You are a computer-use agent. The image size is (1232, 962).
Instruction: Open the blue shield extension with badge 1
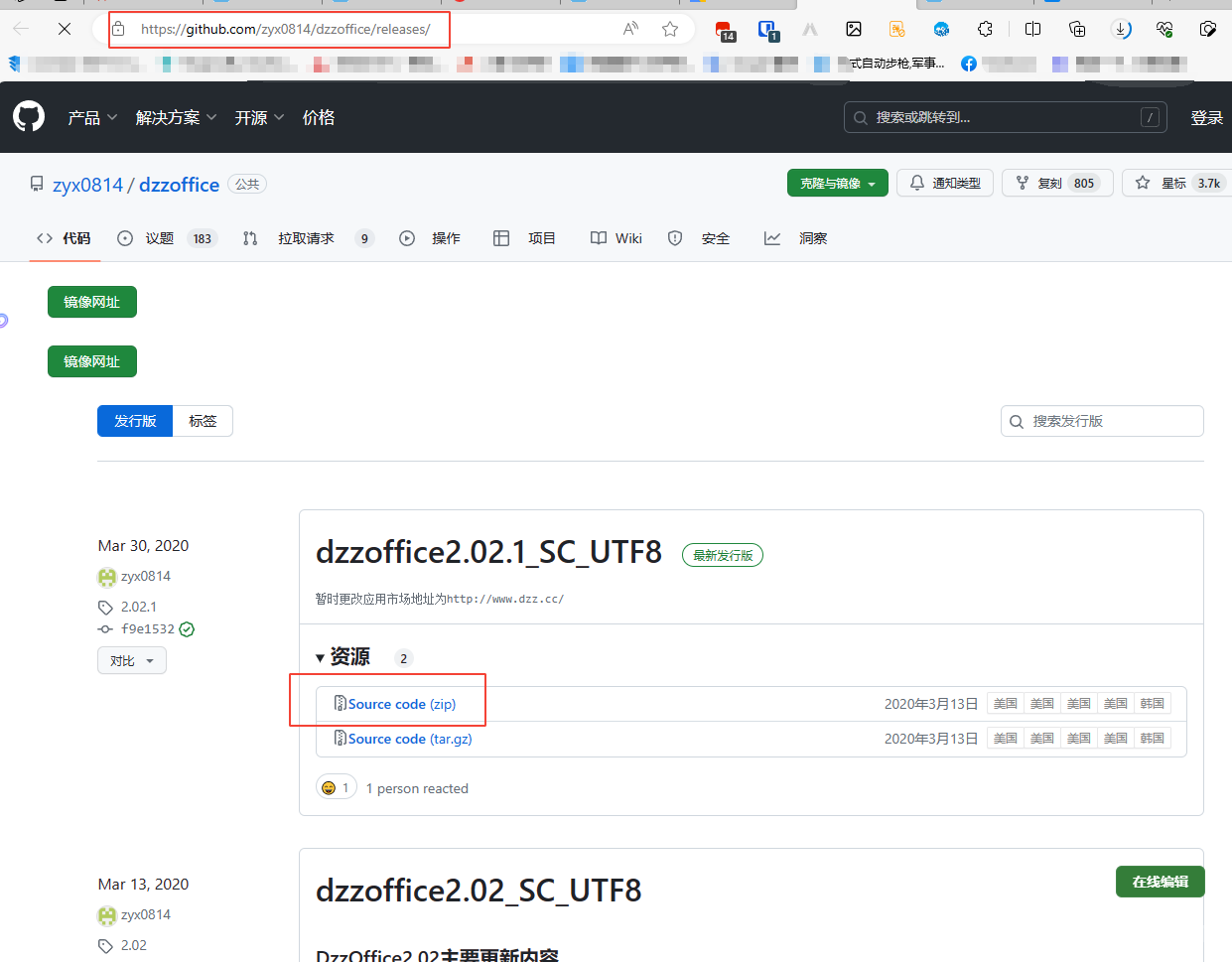click(x=767, y=30)
